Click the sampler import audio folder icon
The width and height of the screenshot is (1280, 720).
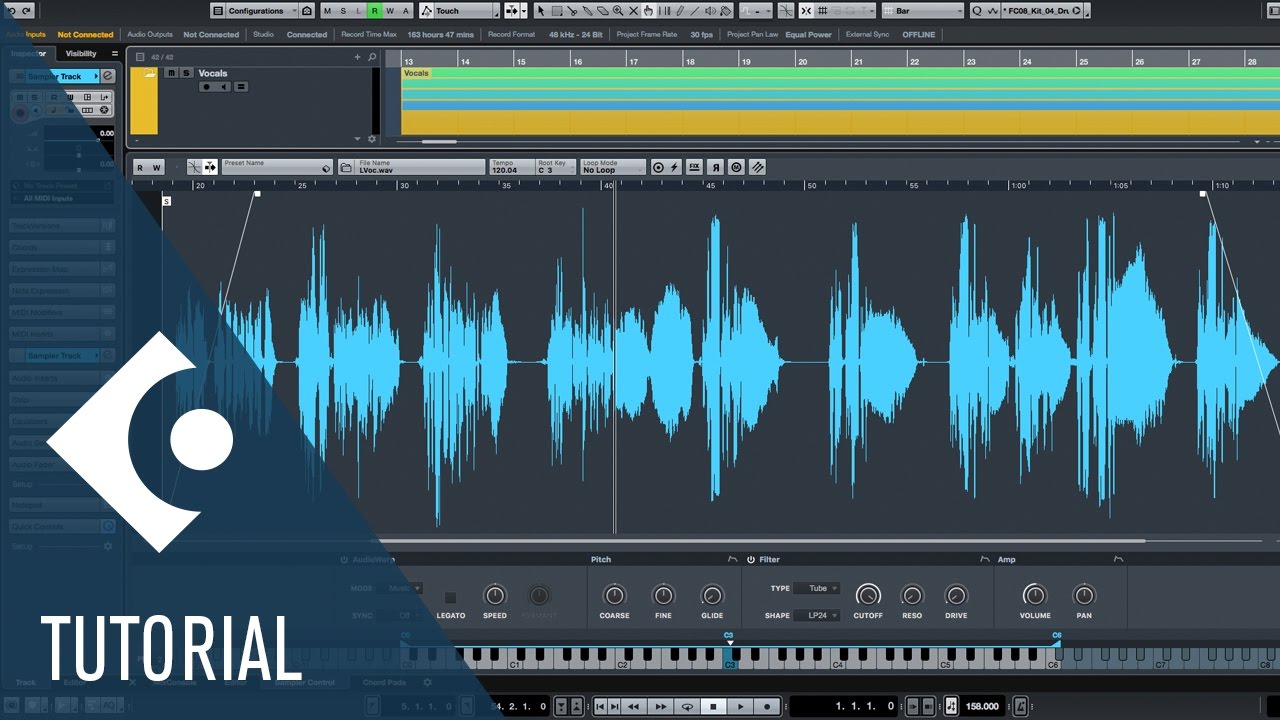[346, 168]
